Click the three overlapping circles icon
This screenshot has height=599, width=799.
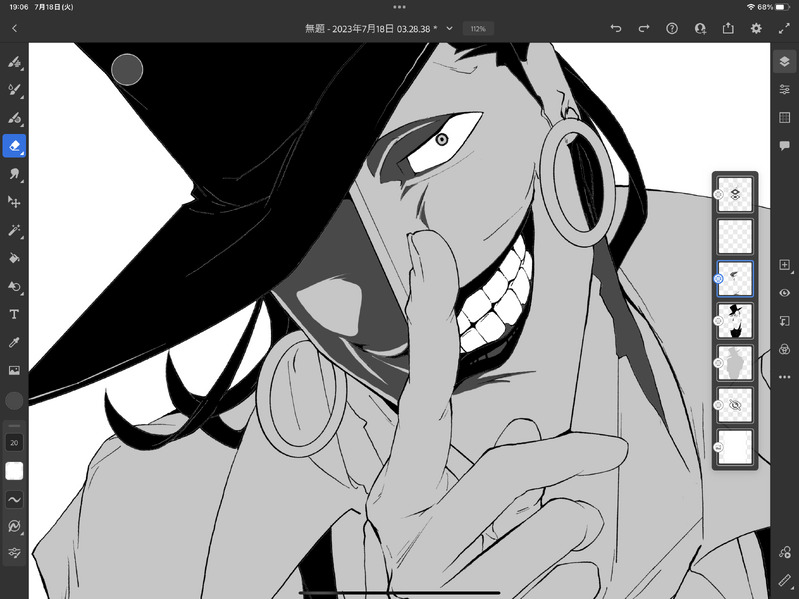click(x=784, y=349)
